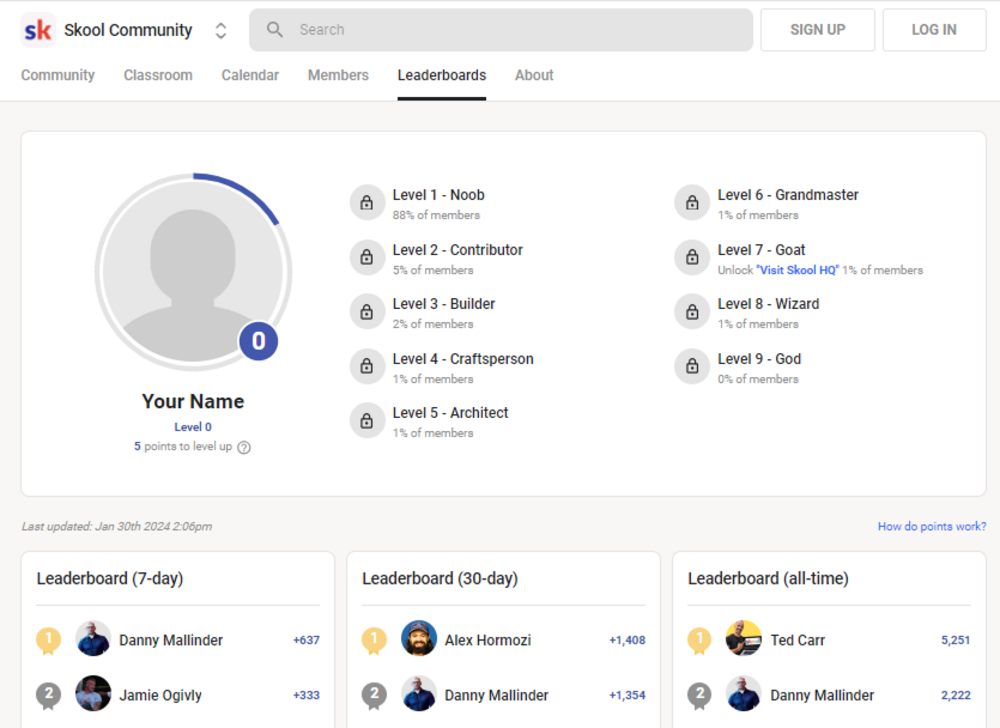Switch to the Classroom tab
The image size is (1000, 728).
(x=158, y=75)
